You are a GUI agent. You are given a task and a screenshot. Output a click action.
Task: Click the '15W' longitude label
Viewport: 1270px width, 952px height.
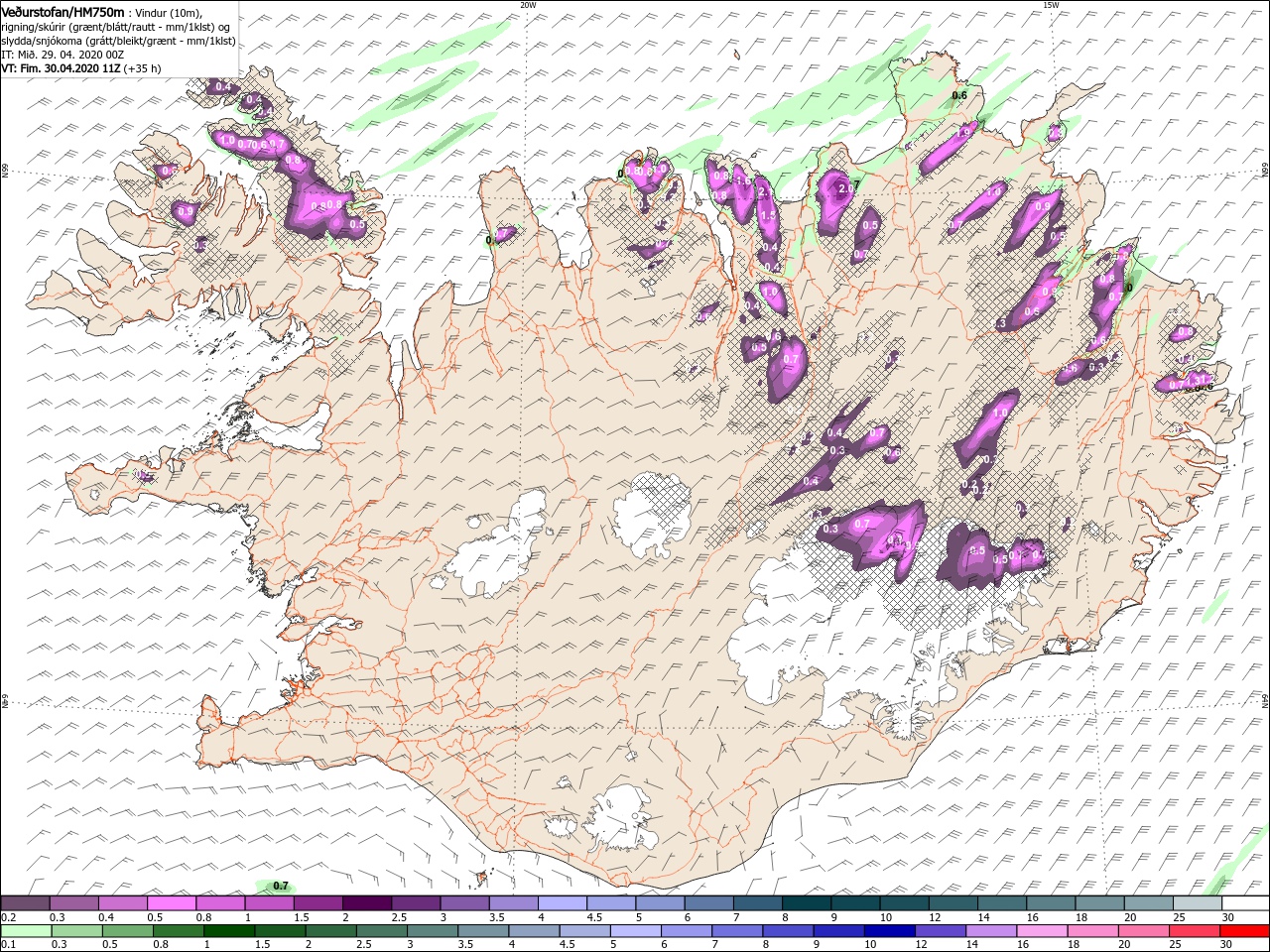[x=1052, y=5]
